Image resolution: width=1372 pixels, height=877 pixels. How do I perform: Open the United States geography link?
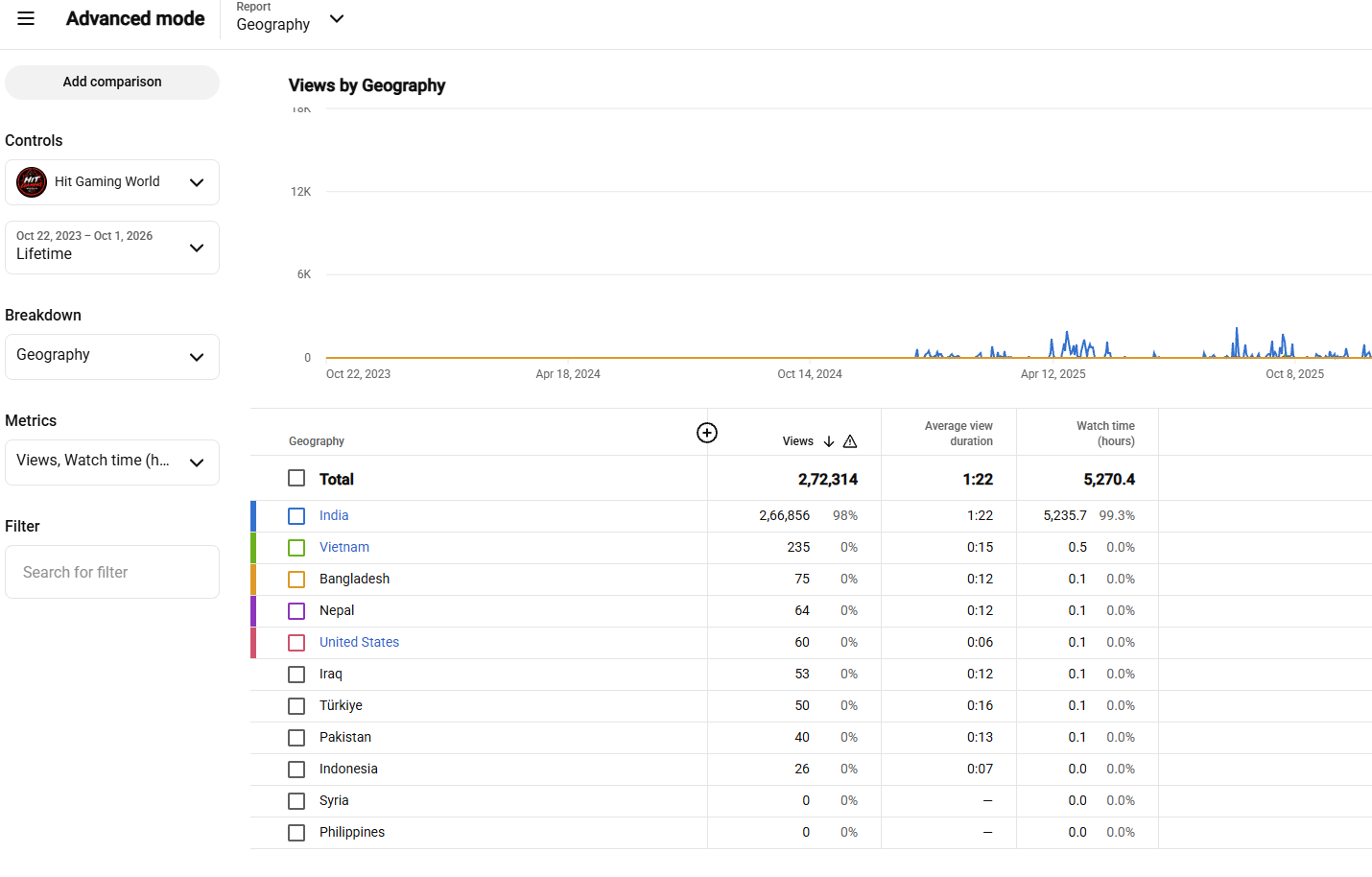359,642
